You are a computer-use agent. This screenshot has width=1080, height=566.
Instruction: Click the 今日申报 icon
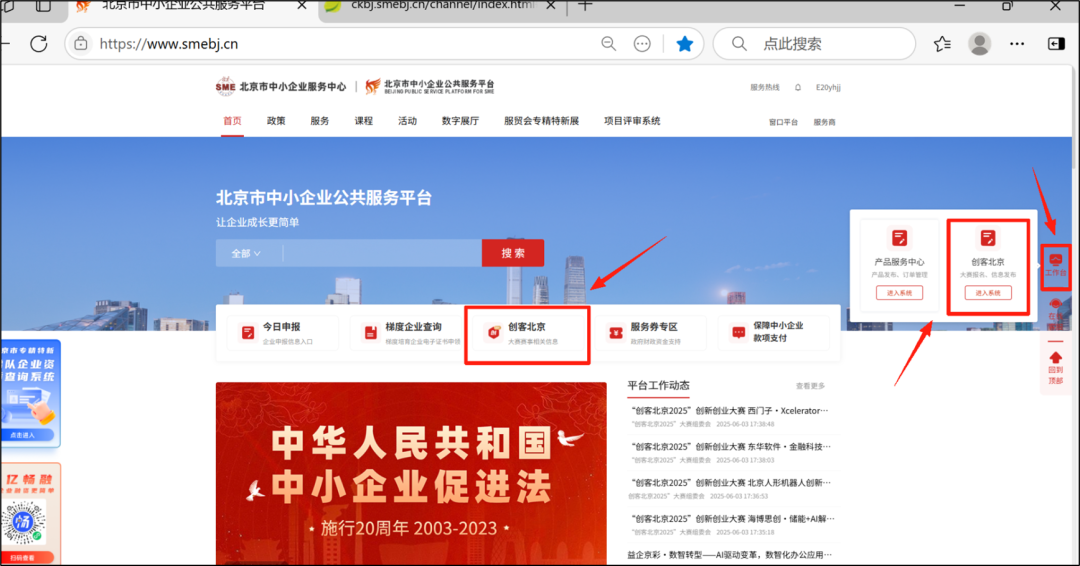pyautogui.click(x=248, y=333)
